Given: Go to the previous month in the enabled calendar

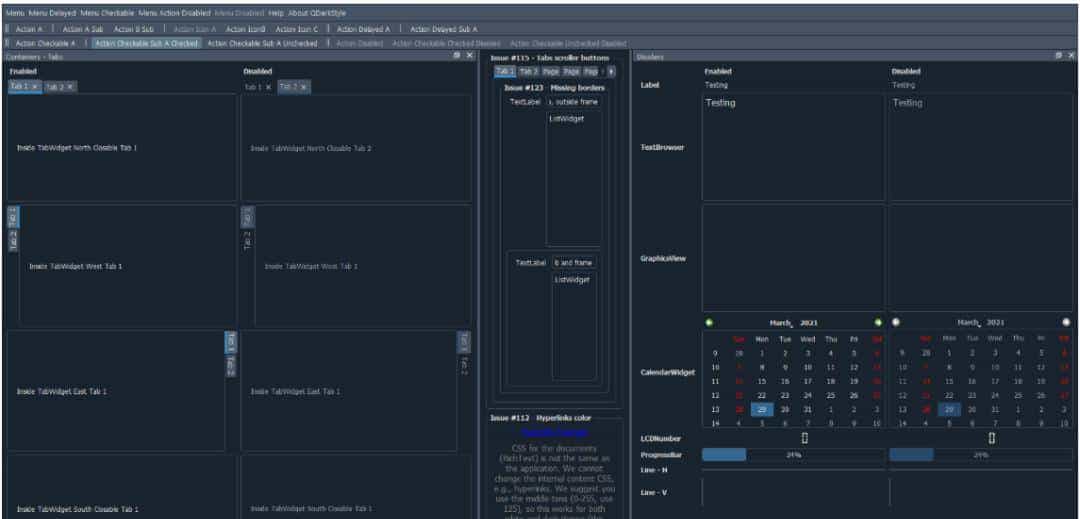Looking at the screenshot, I should pos(709,322).
